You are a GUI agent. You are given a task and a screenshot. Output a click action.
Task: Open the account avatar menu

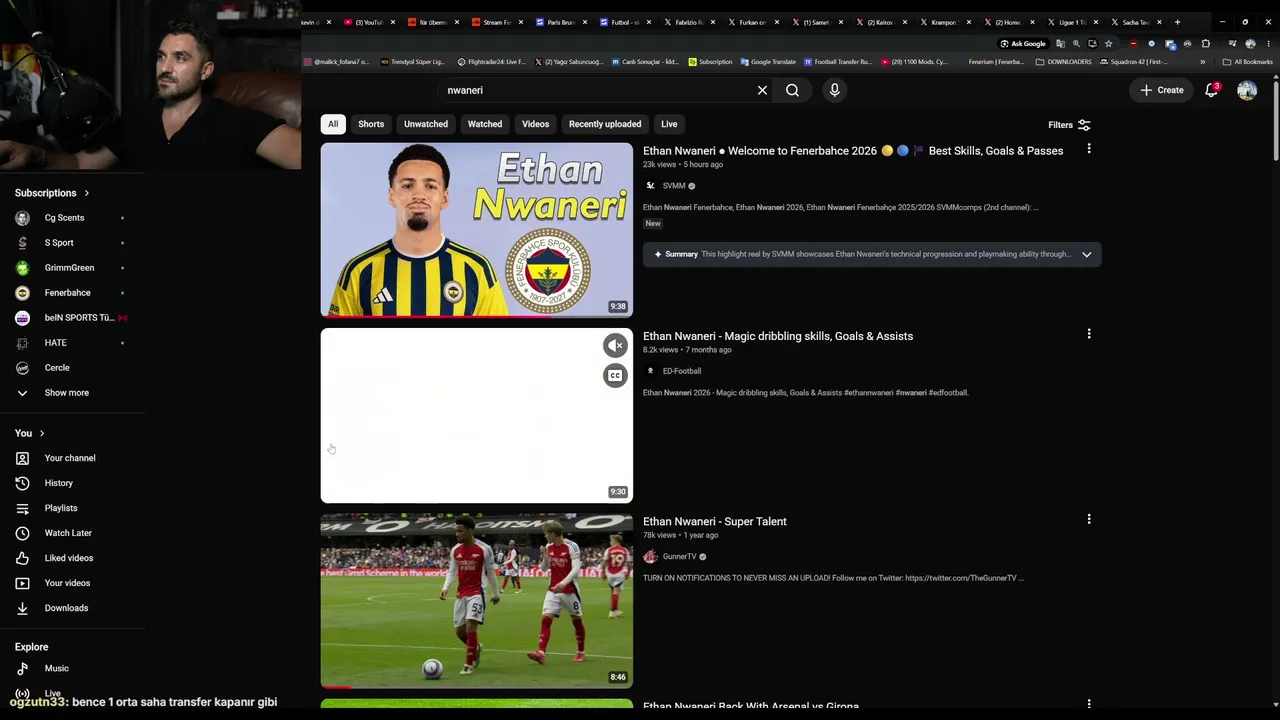click(1247, 90)
